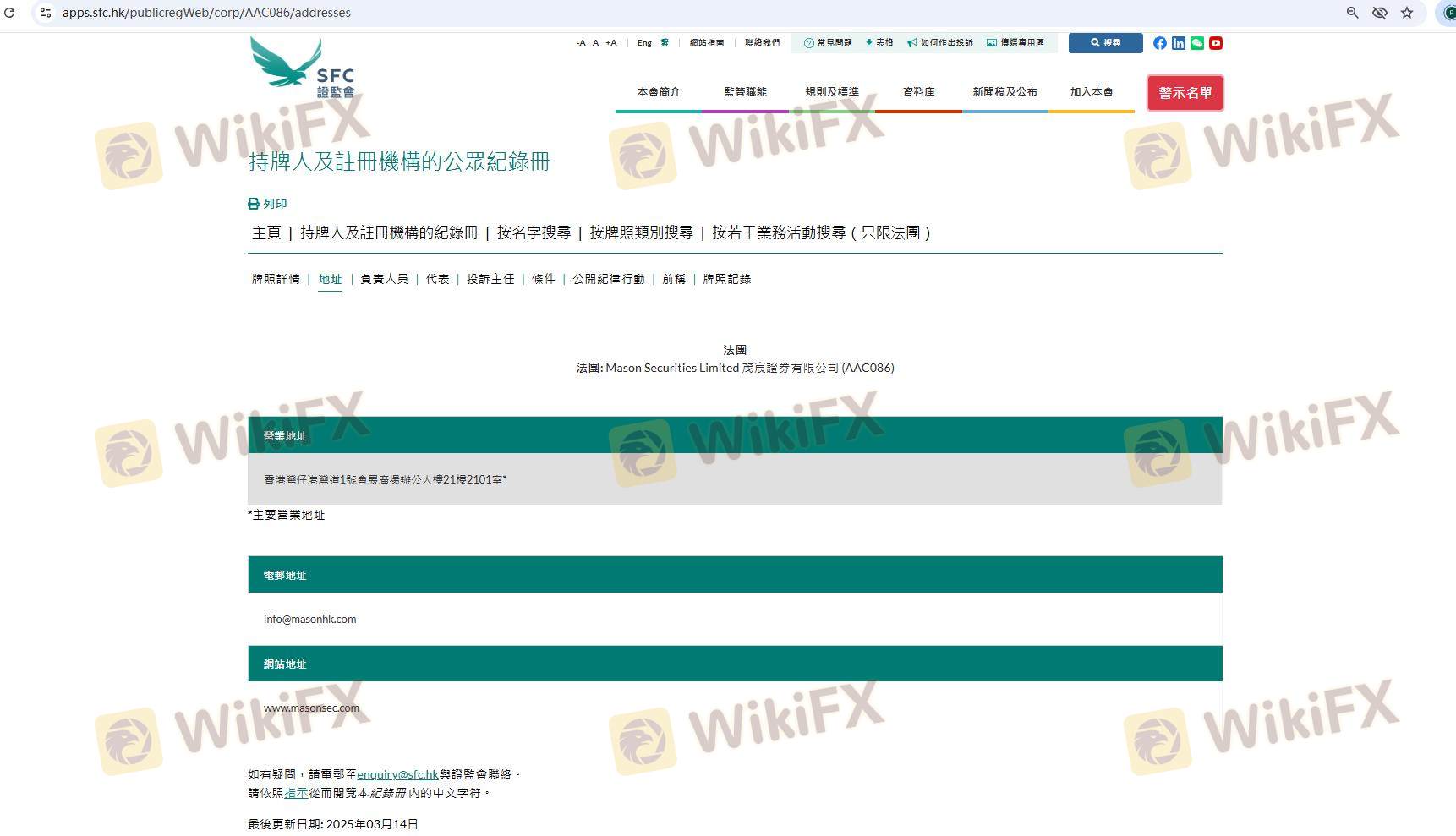Switch to the 條件 tab
Viewport: 1456px width, 836px height.
coord(544,279)
